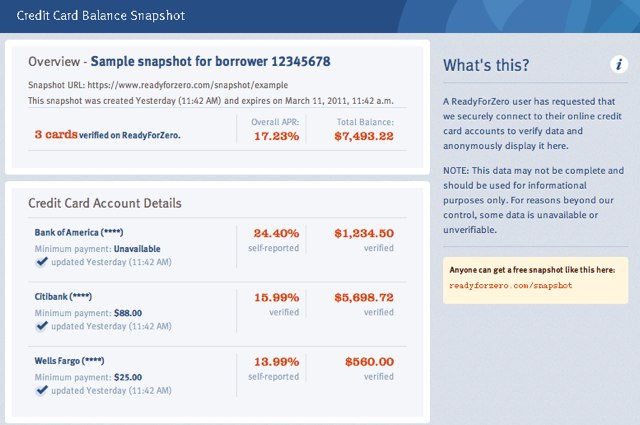Screen dimensions: 640x425
Task: Click the total balance $7,493.22
Action: 364,136
